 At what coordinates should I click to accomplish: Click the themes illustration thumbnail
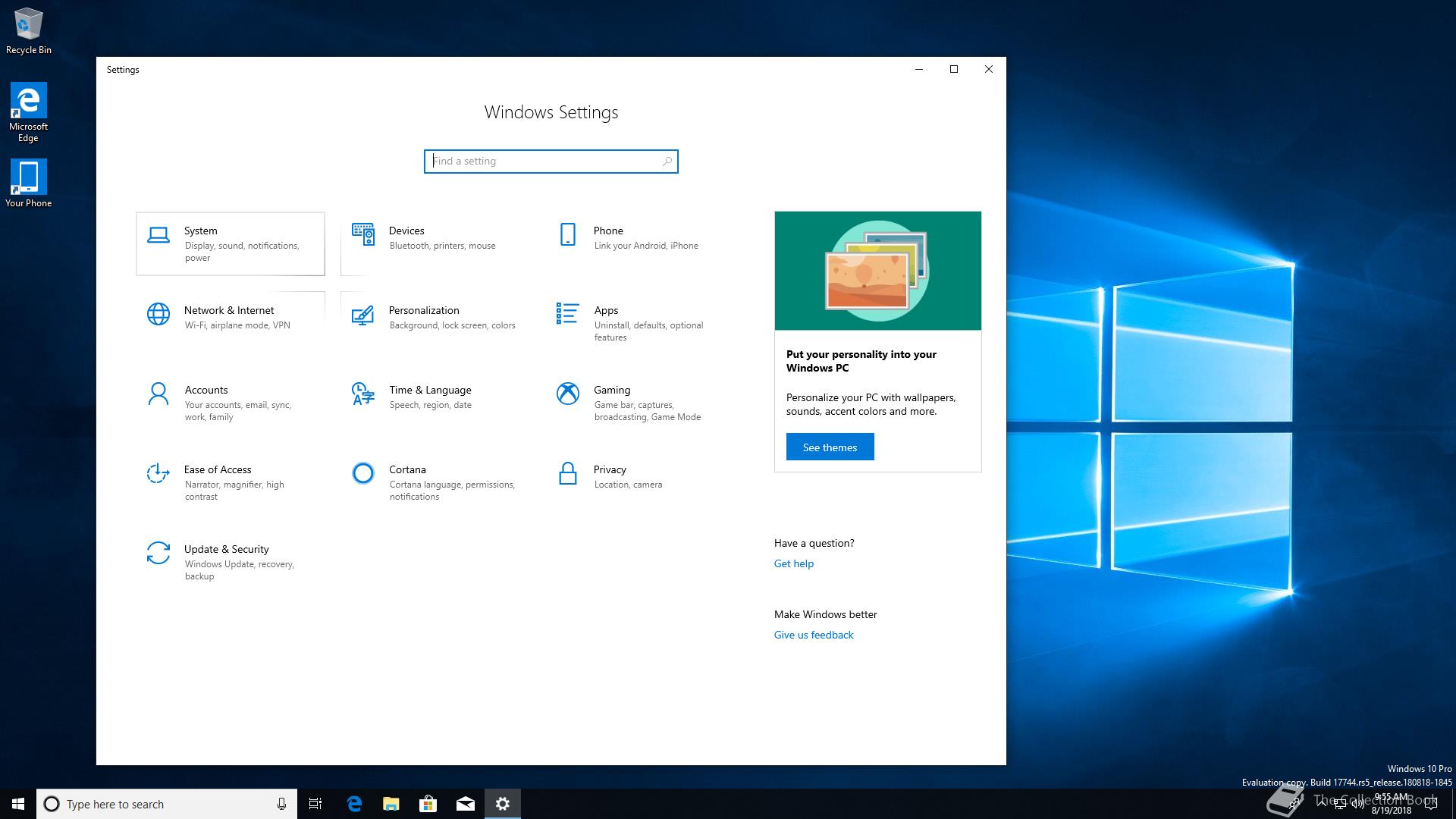[x=878, y=271]
